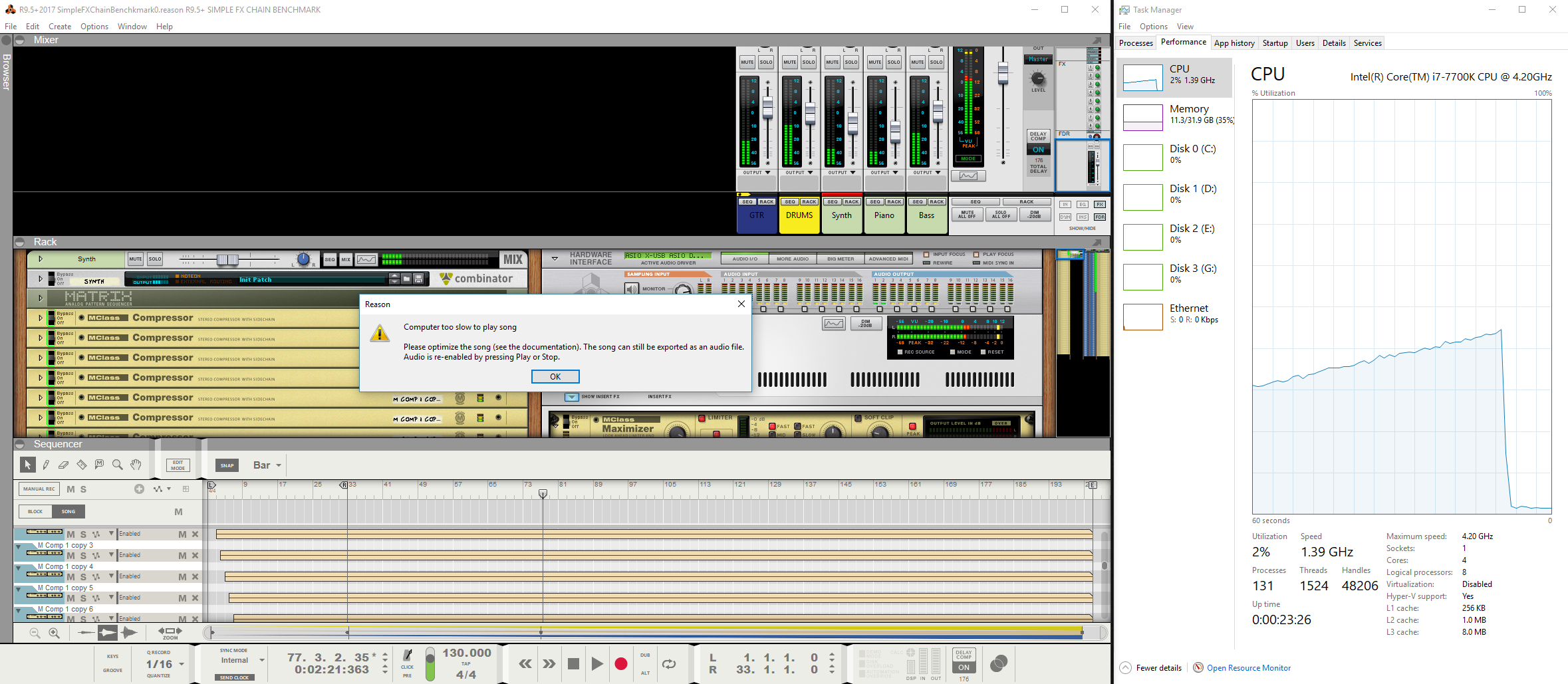Click OK in the Reason error dialog

(x=555, y=376)
